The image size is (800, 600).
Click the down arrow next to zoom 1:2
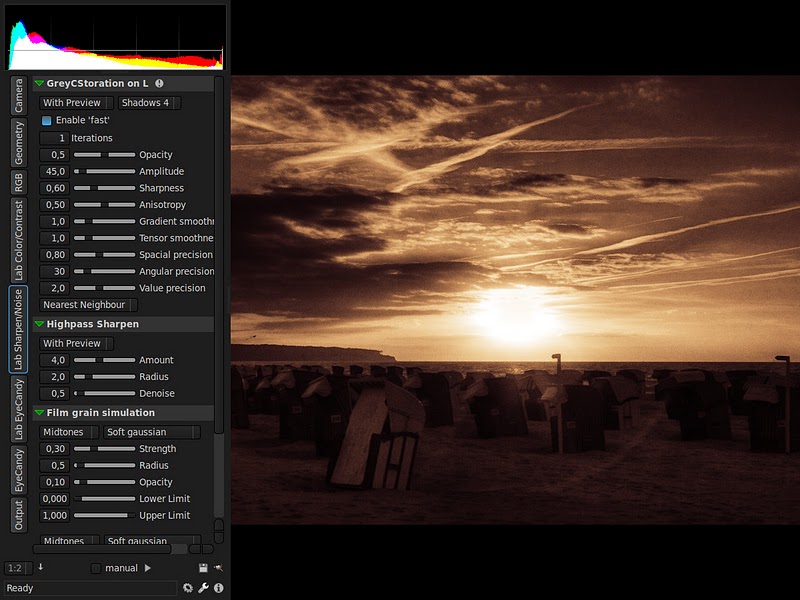coord(41,567)
